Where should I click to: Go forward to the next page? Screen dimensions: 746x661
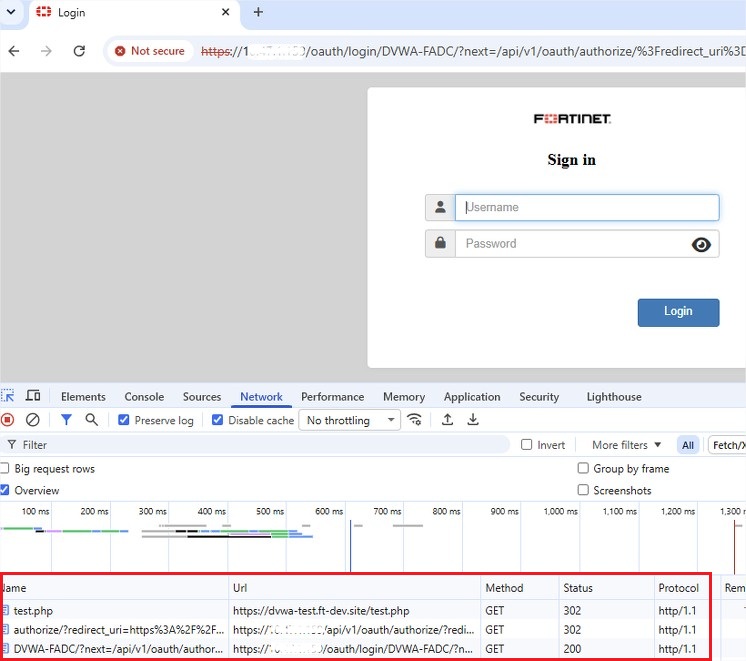point(46,51)
